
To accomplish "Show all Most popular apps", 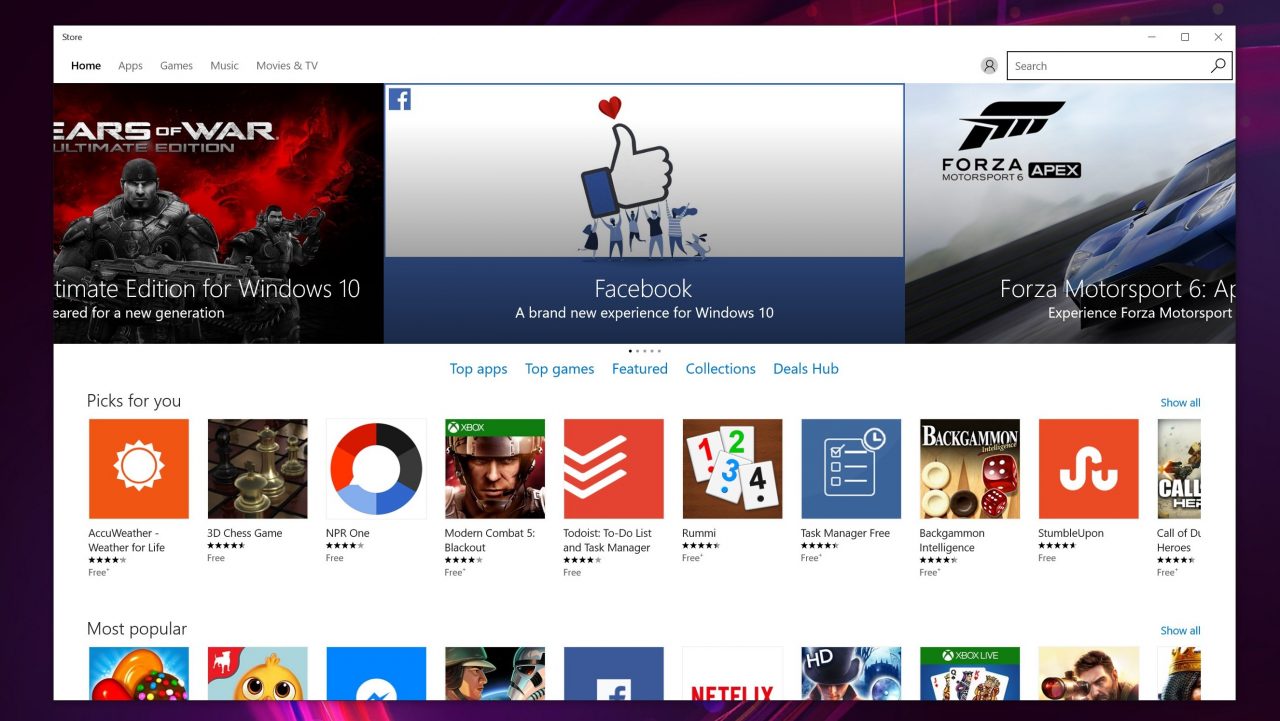I will pyautogui.click(x=1180, y=631).
